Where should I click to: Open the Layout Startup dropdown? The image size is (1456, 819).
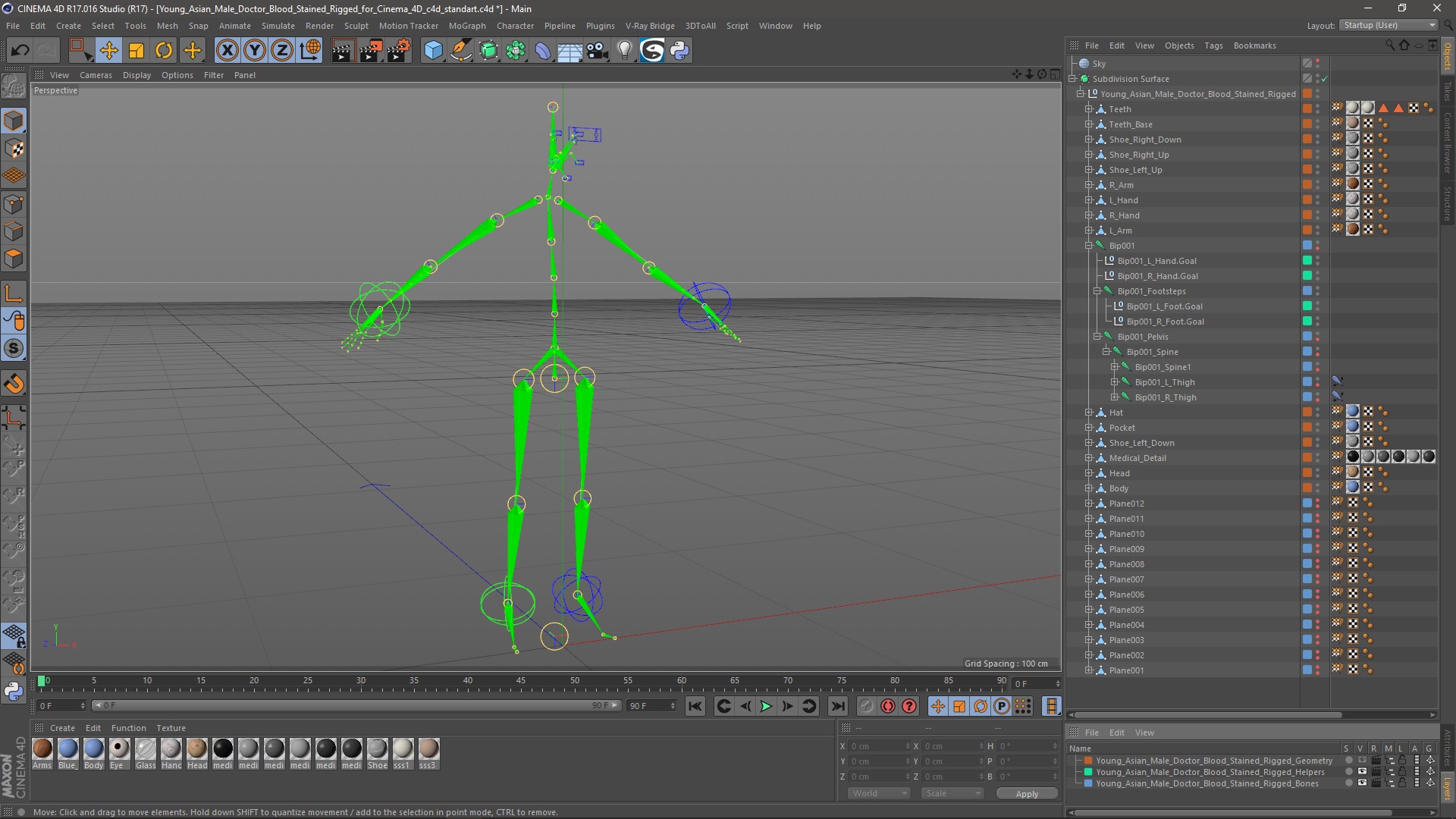(1389, 25)
